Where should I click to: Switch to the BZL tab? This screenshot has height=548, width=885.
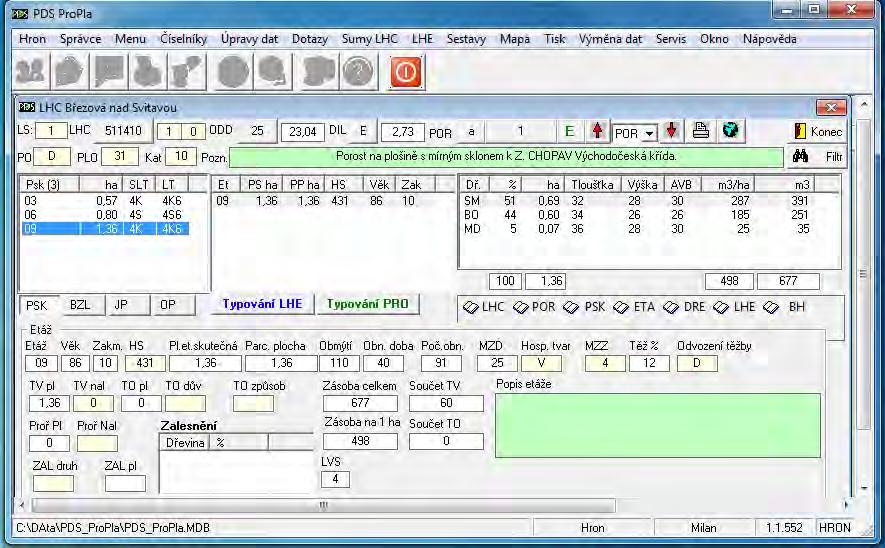coord(82,305)
